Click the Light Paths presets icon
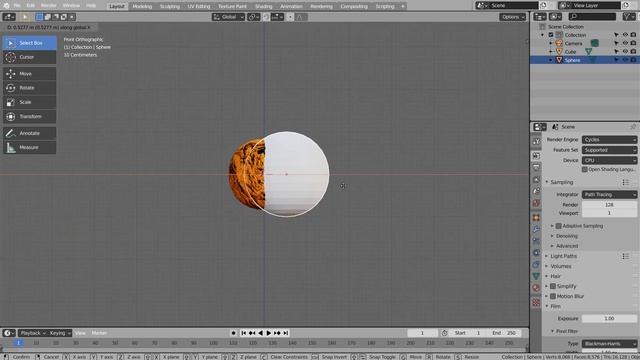The height and width of the screenshot is (360, 640). 626,256
